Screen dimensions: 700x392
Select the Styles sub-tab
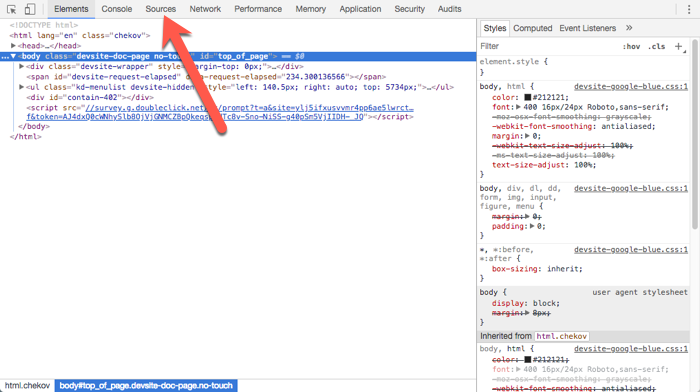point(495,28)
